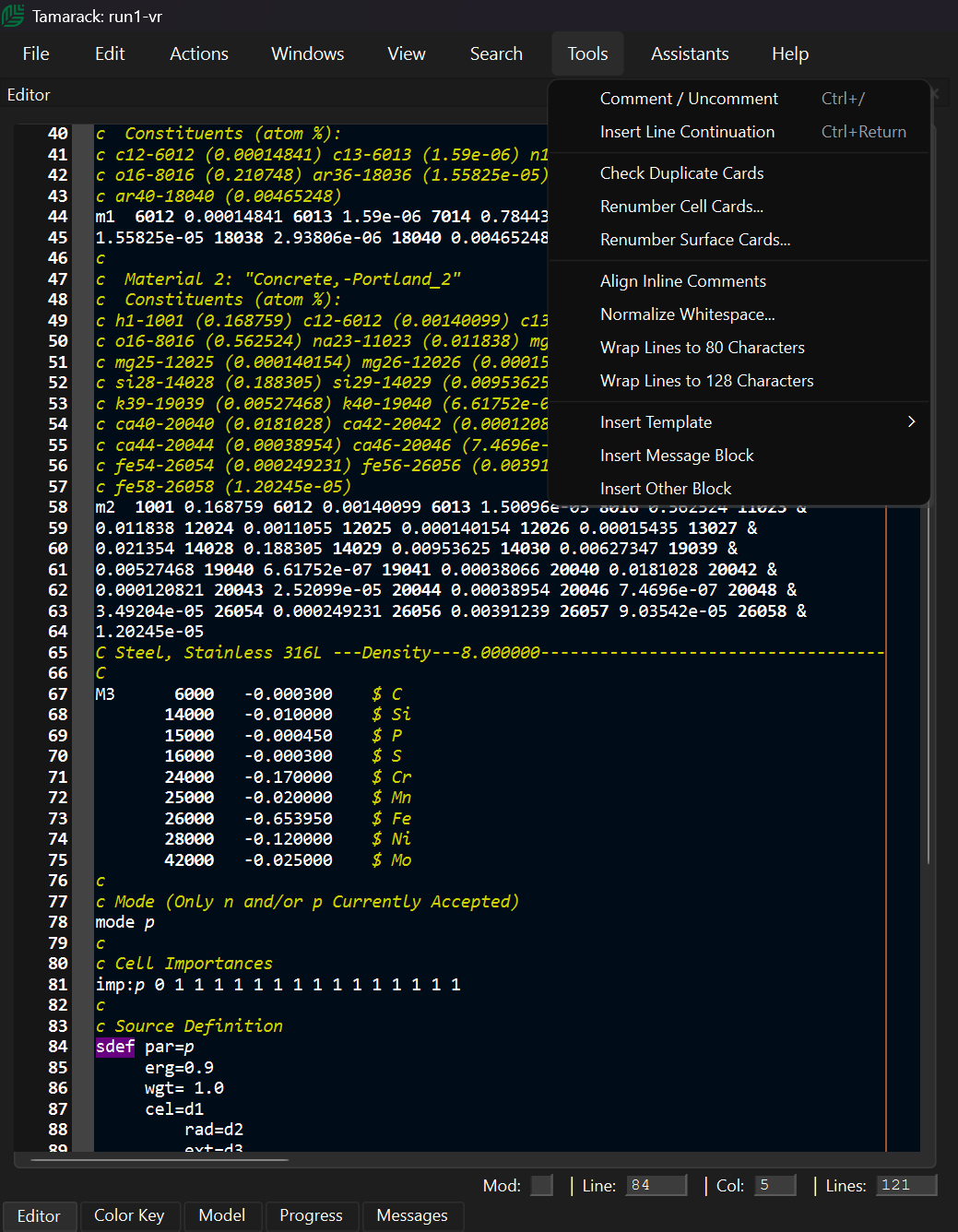Viewport: 958px width, 1232px height.
Task: Choose Insert Other Block
Action: [739, 489]
